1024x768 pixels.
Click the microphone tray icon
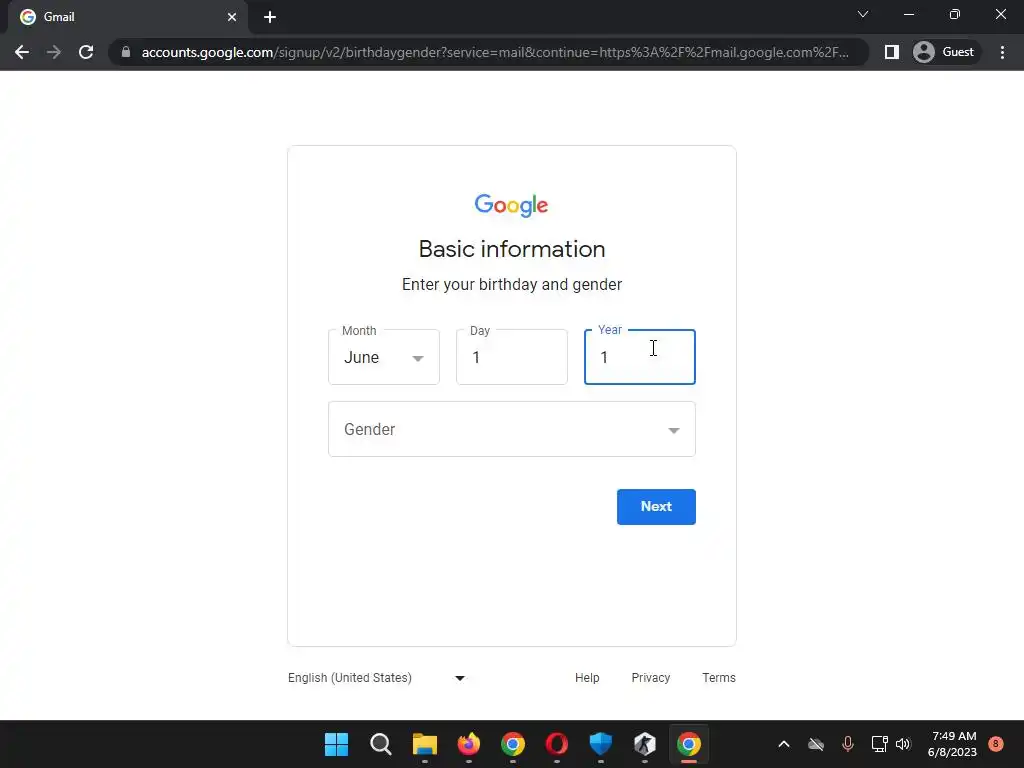click(x=848, y=744)
